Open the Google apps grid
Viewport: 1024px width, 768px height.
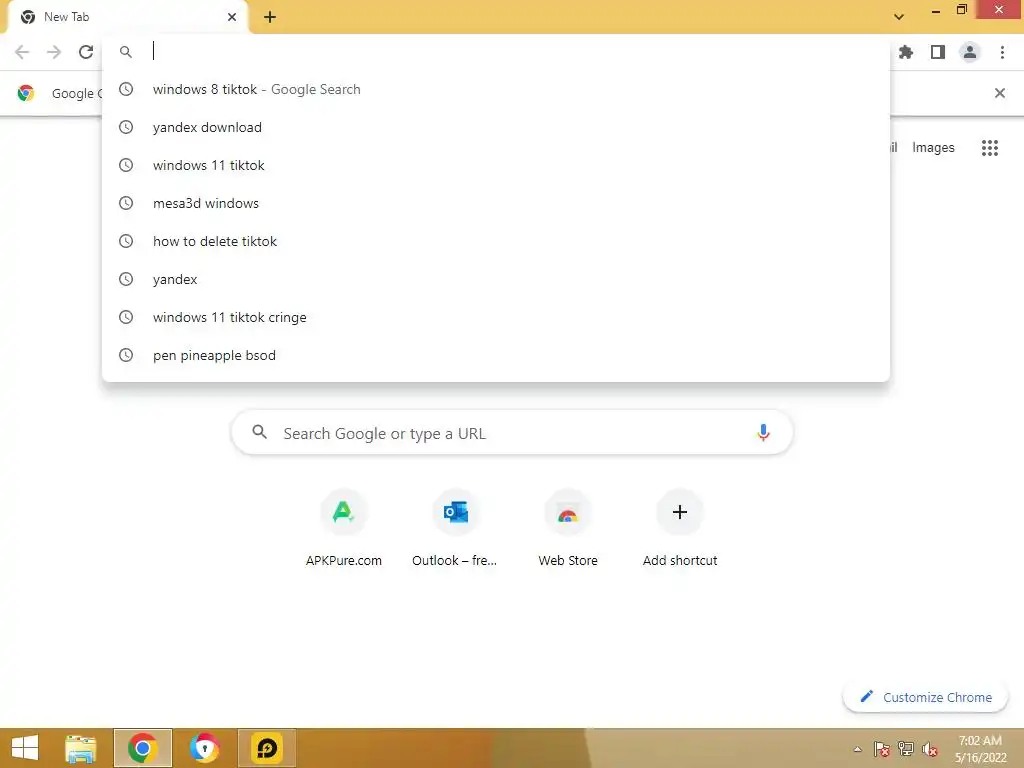(989, 148)
